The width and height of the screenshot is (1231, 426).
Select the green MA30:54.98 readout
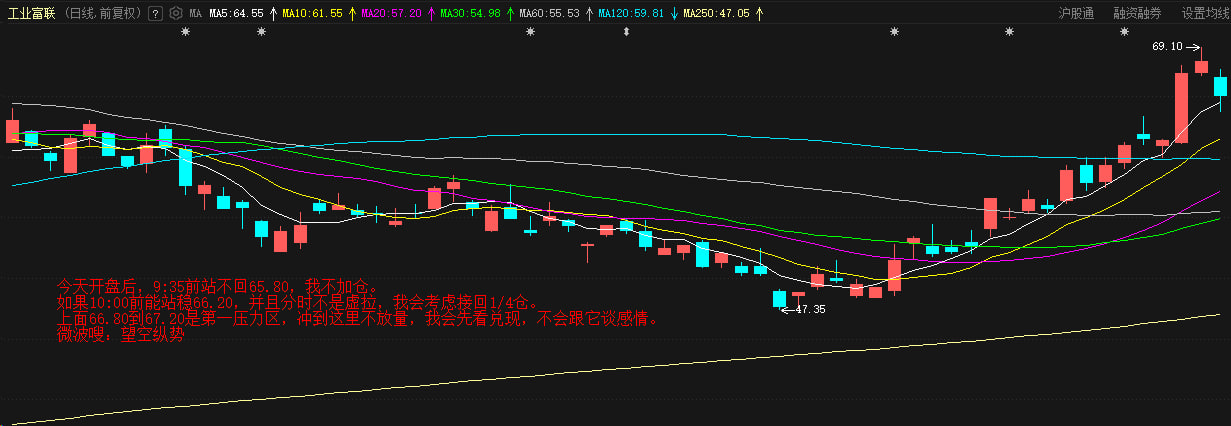pyautogui.click(x=470, y=14)
